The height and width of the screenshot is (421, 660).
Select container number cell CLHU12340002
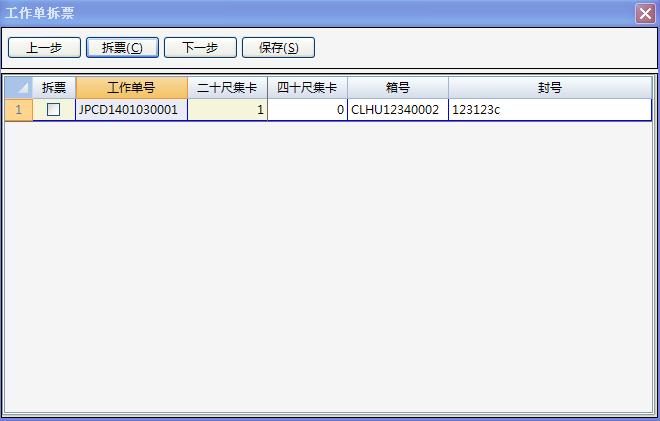point(397,110)
